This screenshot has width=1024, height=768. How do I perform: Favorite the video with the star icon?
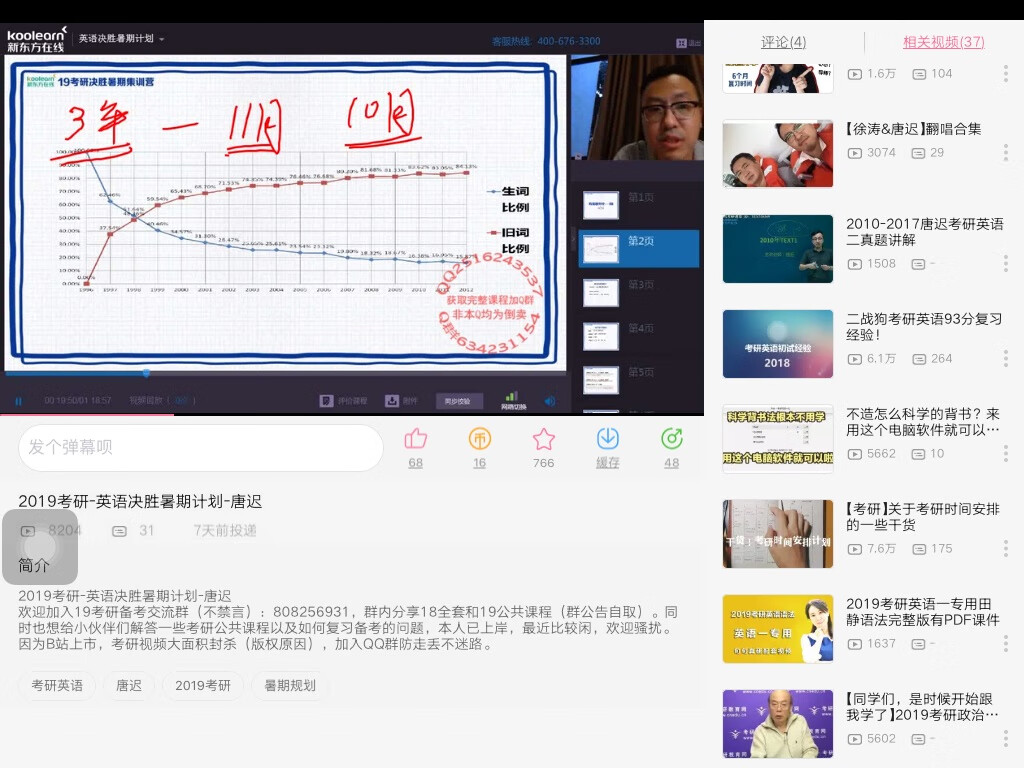point(543,439)
